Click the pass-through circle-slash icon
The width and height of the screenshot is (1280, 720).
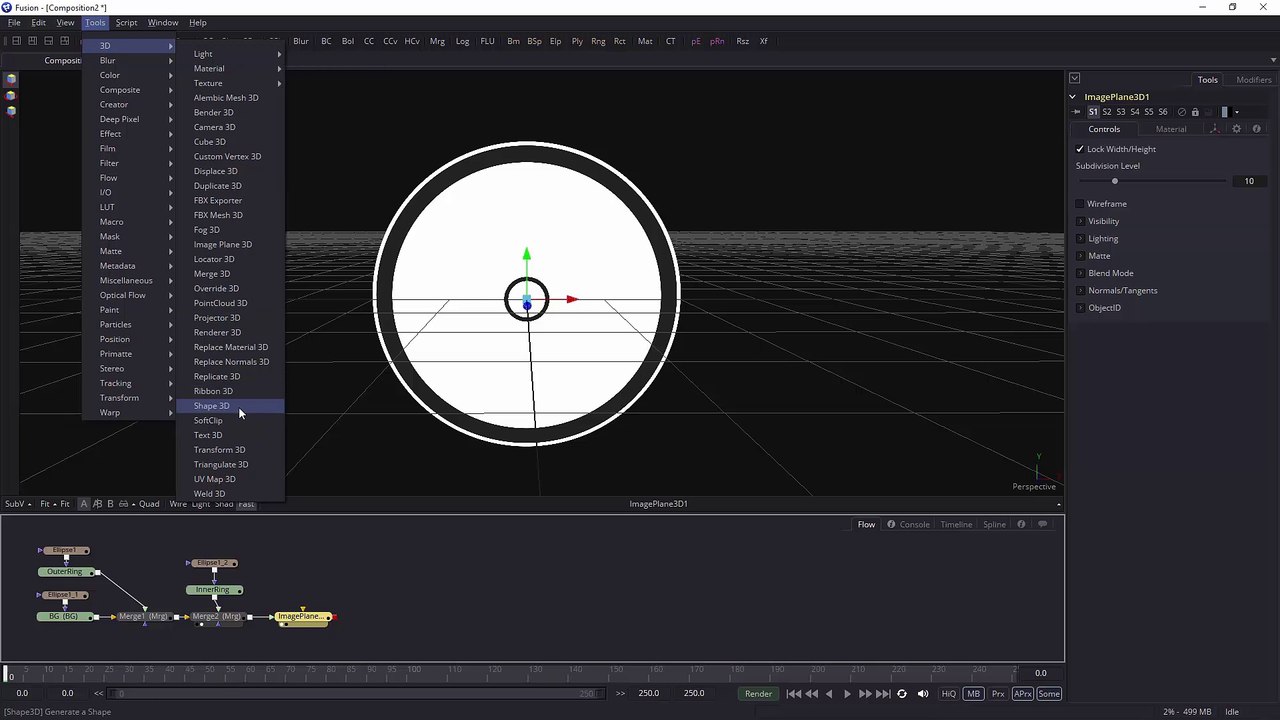(1182, 112)
